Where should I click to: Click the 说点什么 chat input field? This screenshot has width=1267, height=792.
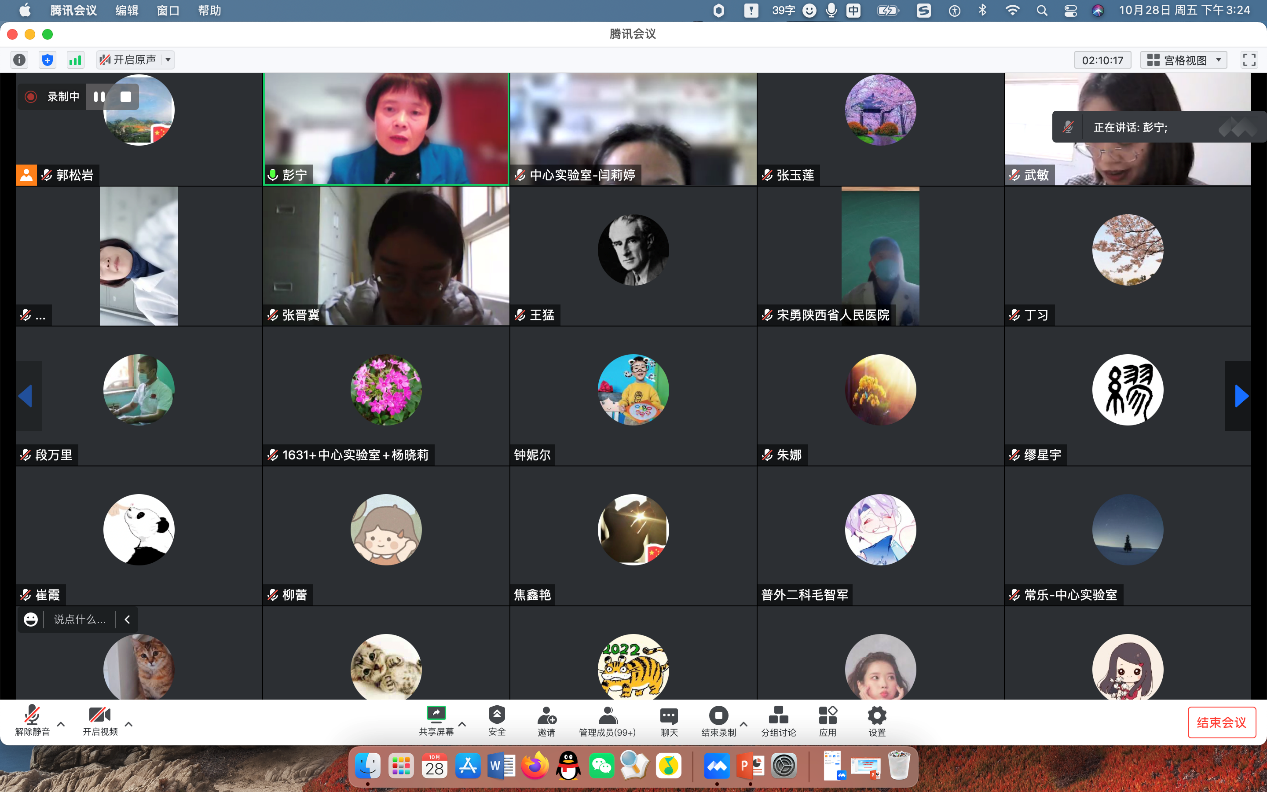[79, 620]
